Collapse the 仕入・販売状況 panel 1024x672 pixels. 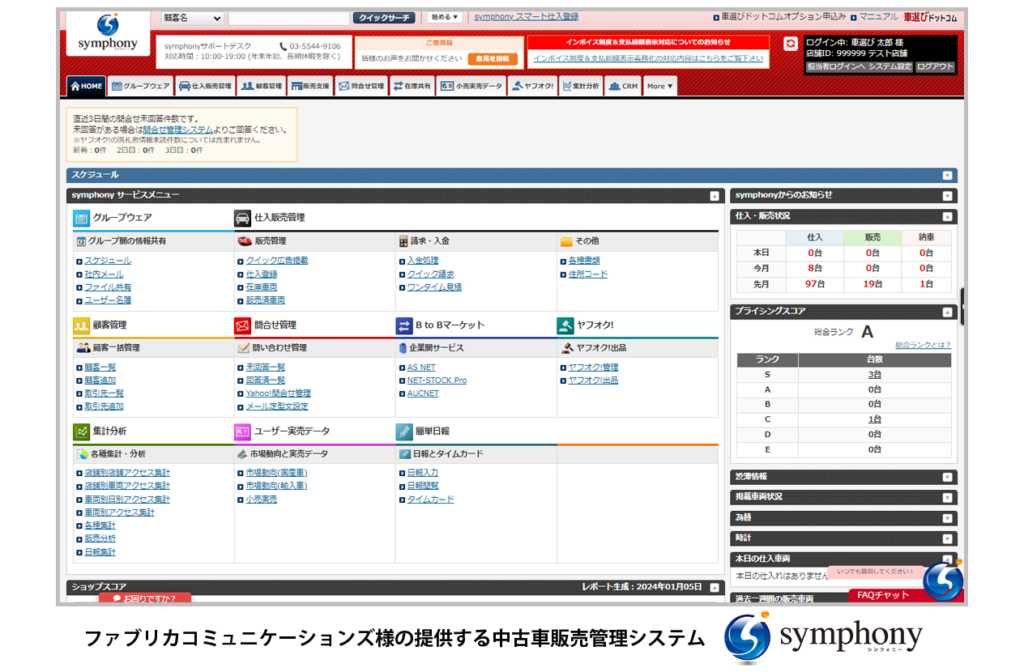(x=947, y=217)
